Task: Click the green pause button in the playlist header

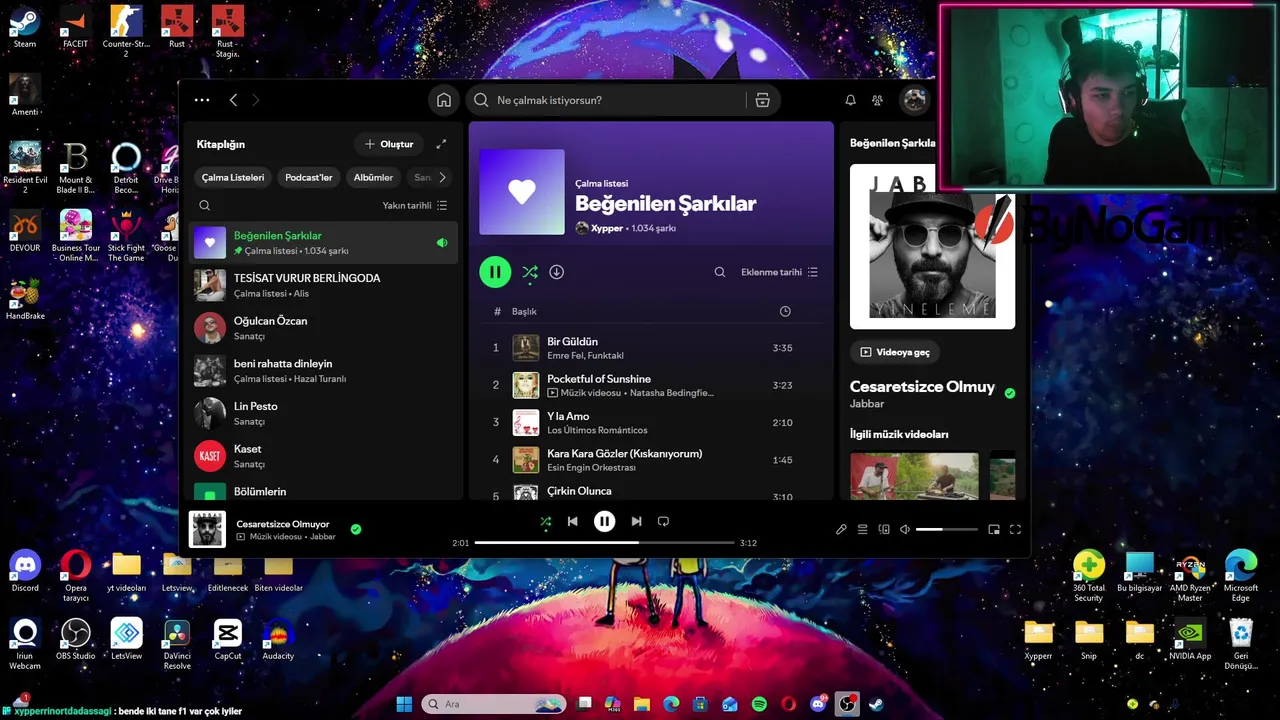Action: (495, 272)
